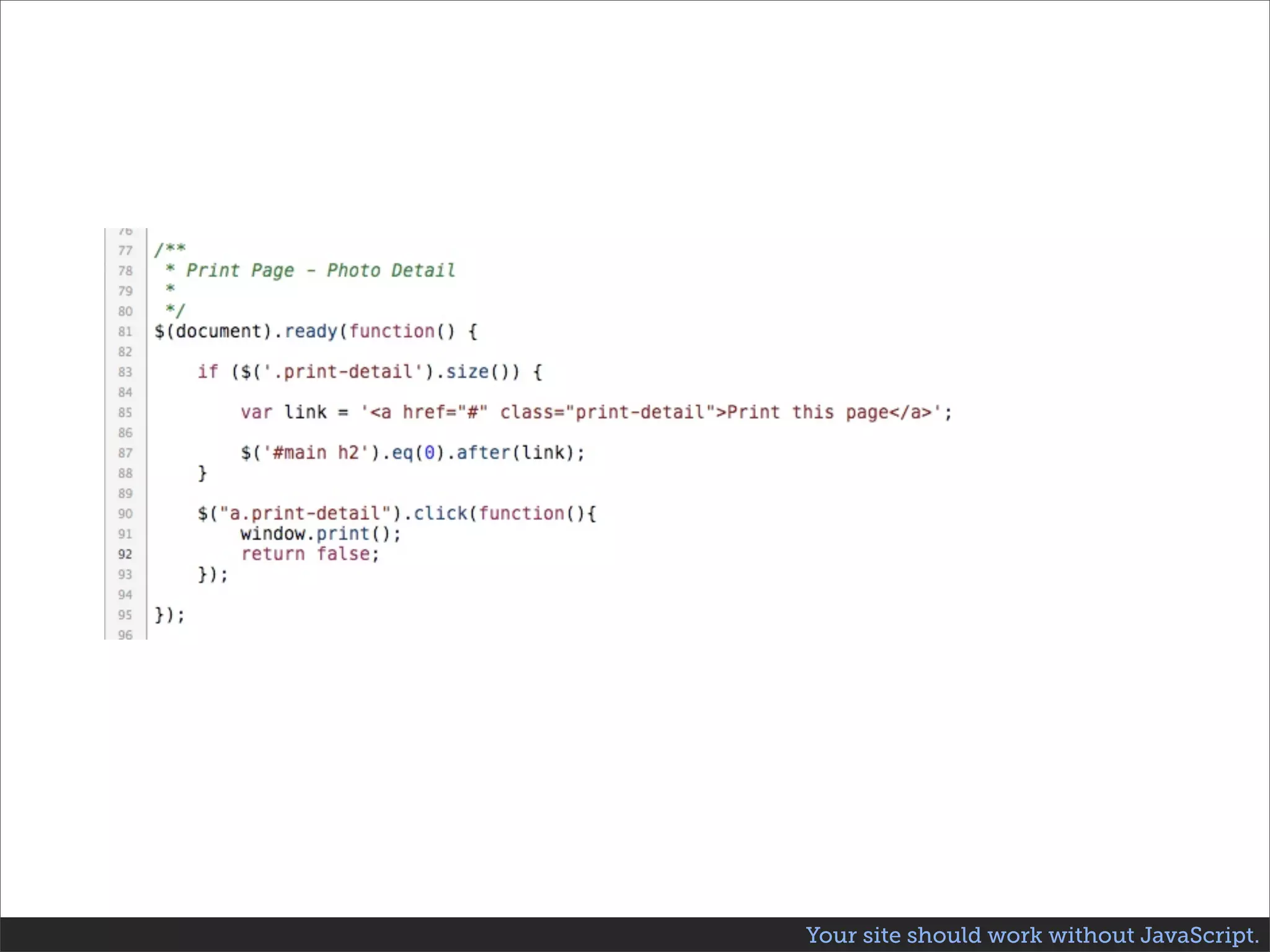This screenshot has height=952, width=1270.
Task: Click line number 77 in the gutter
Action: coord(125,250)
